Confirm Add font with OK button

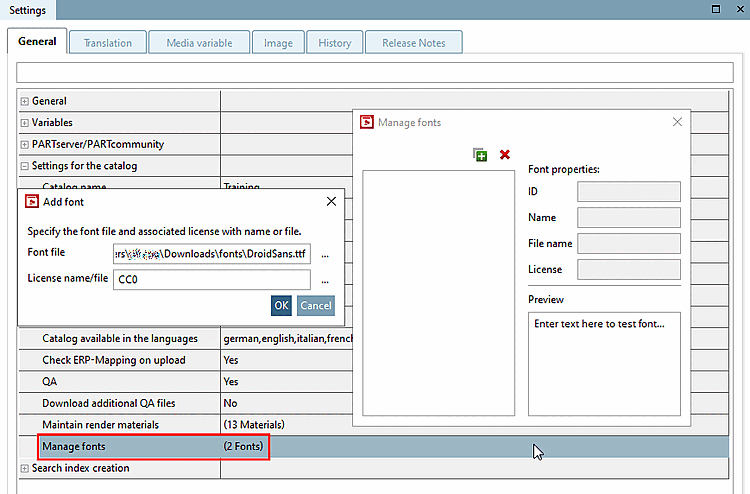[281, 306]
